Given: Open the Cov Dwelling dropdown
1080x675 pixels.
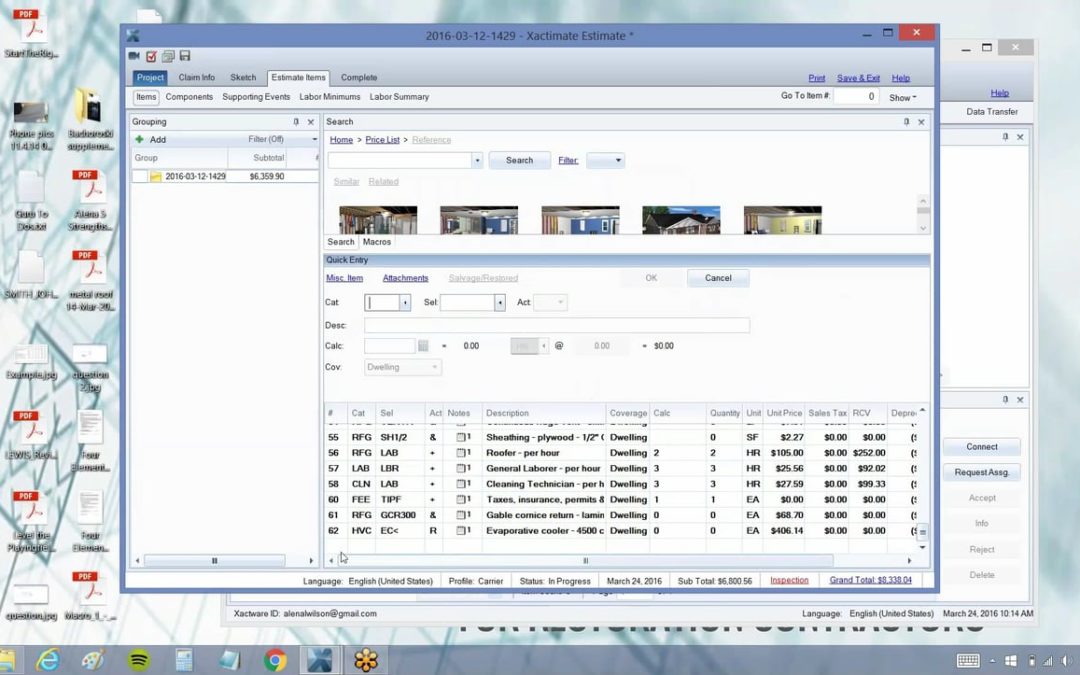Looking at the screenshot, I should pos(403,367).
